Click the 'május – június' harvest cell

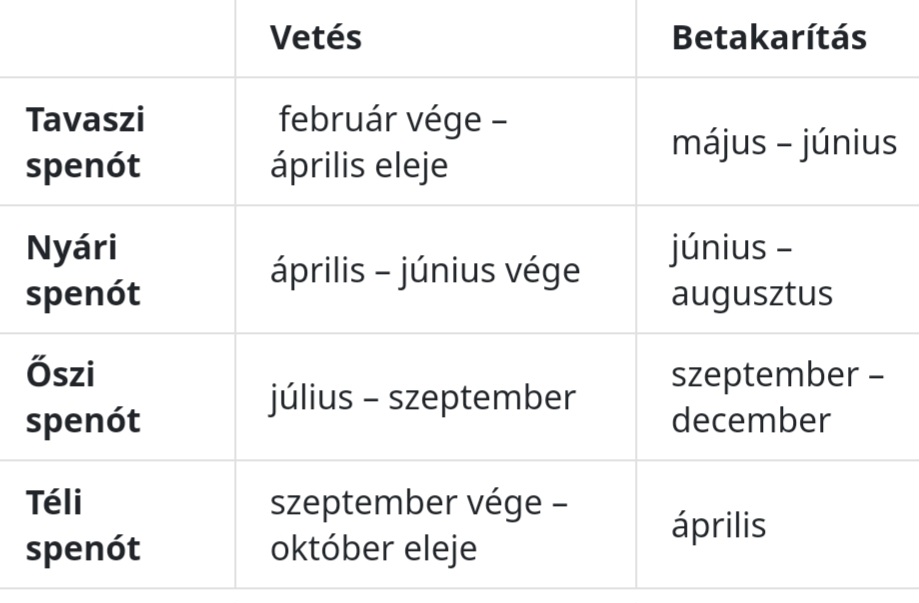click(783, 143)
